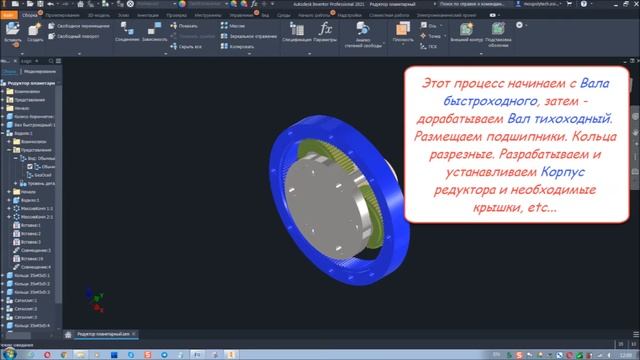Click the browser panel menu icon
The image size is (640, 360).
click(x=59, y=61)
